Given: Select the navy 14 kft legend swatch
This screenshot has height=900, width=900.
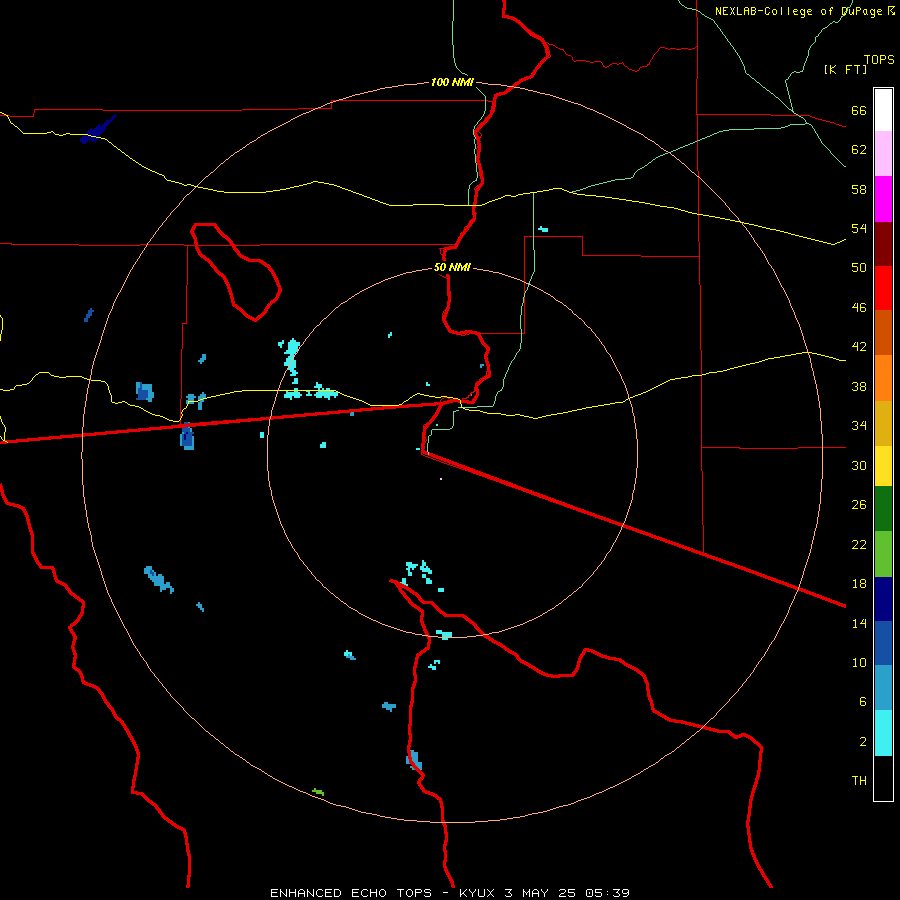Looking at the screenshot, I should 883,599.
